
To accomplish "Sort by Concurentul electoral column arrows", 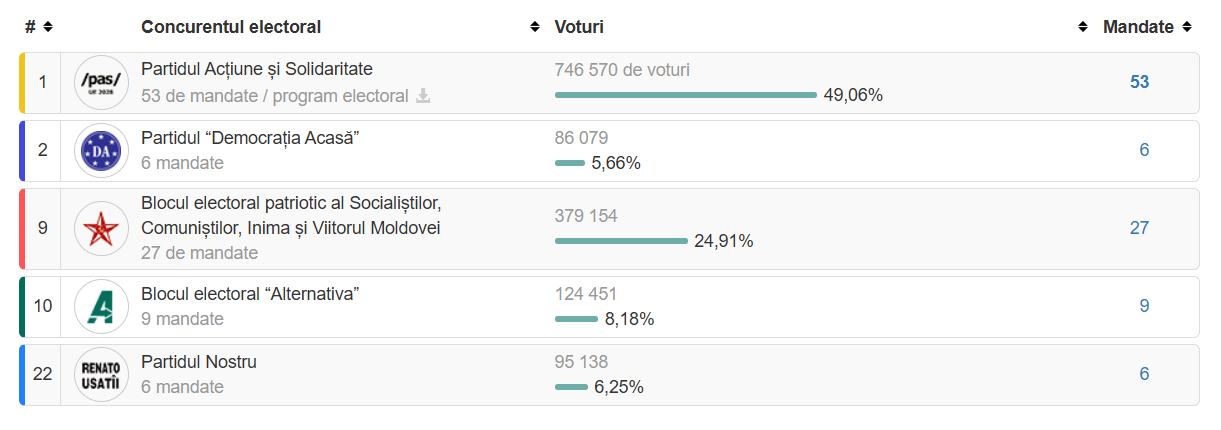I will 535,27.
